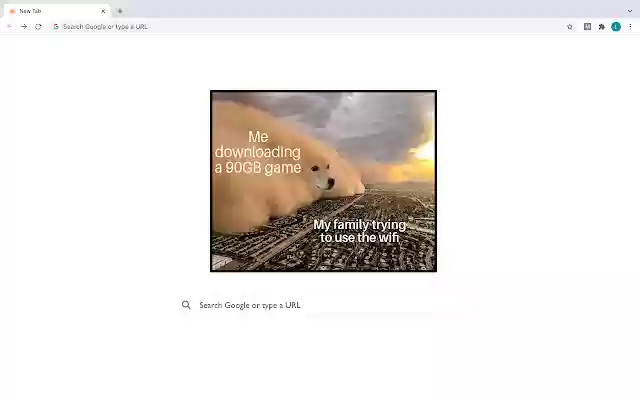640x400 pixels.
Task: Click the magnifier icon in search box
Action: click(x=186, y=305)
